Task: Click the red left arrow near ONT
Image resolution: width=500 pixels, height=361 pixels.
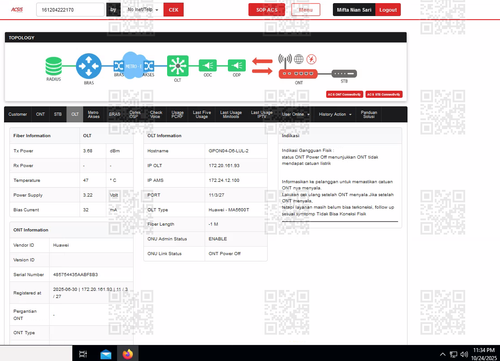Action: 262,61
